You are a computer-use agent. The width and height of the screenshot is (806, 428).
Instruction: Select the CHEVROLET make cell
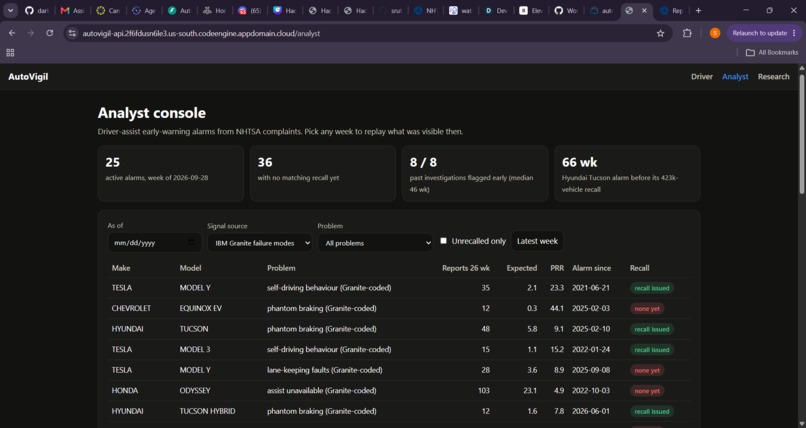tap(131, 308)
